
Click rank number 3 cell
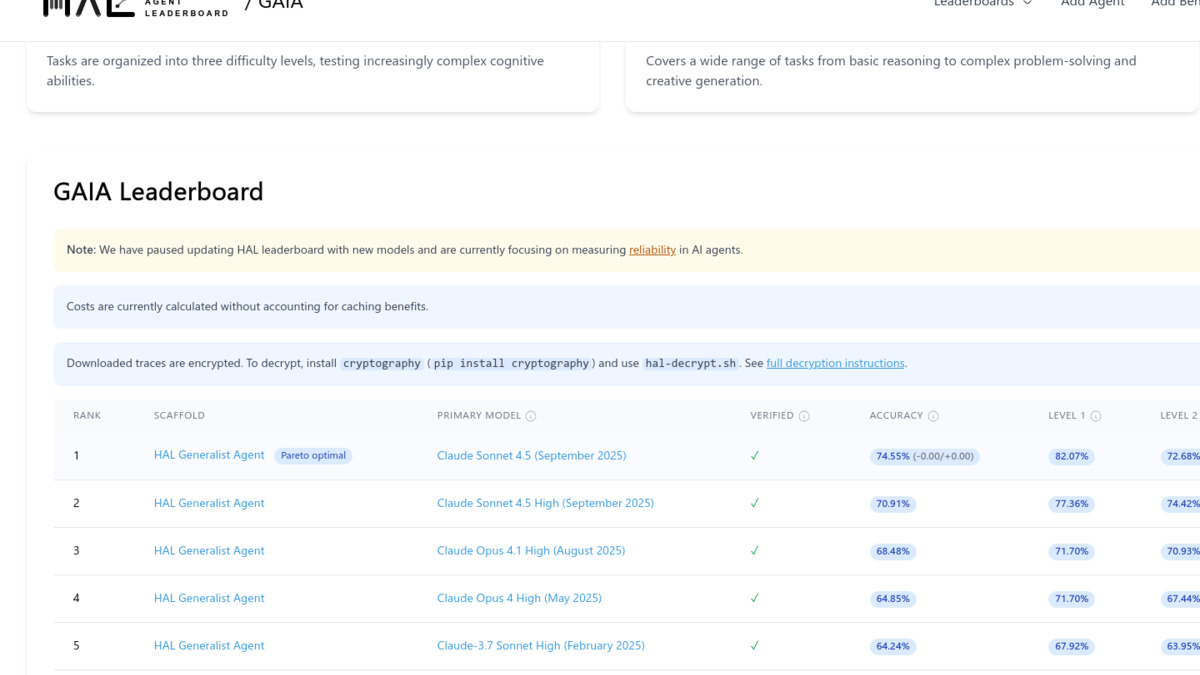(76, 550)
